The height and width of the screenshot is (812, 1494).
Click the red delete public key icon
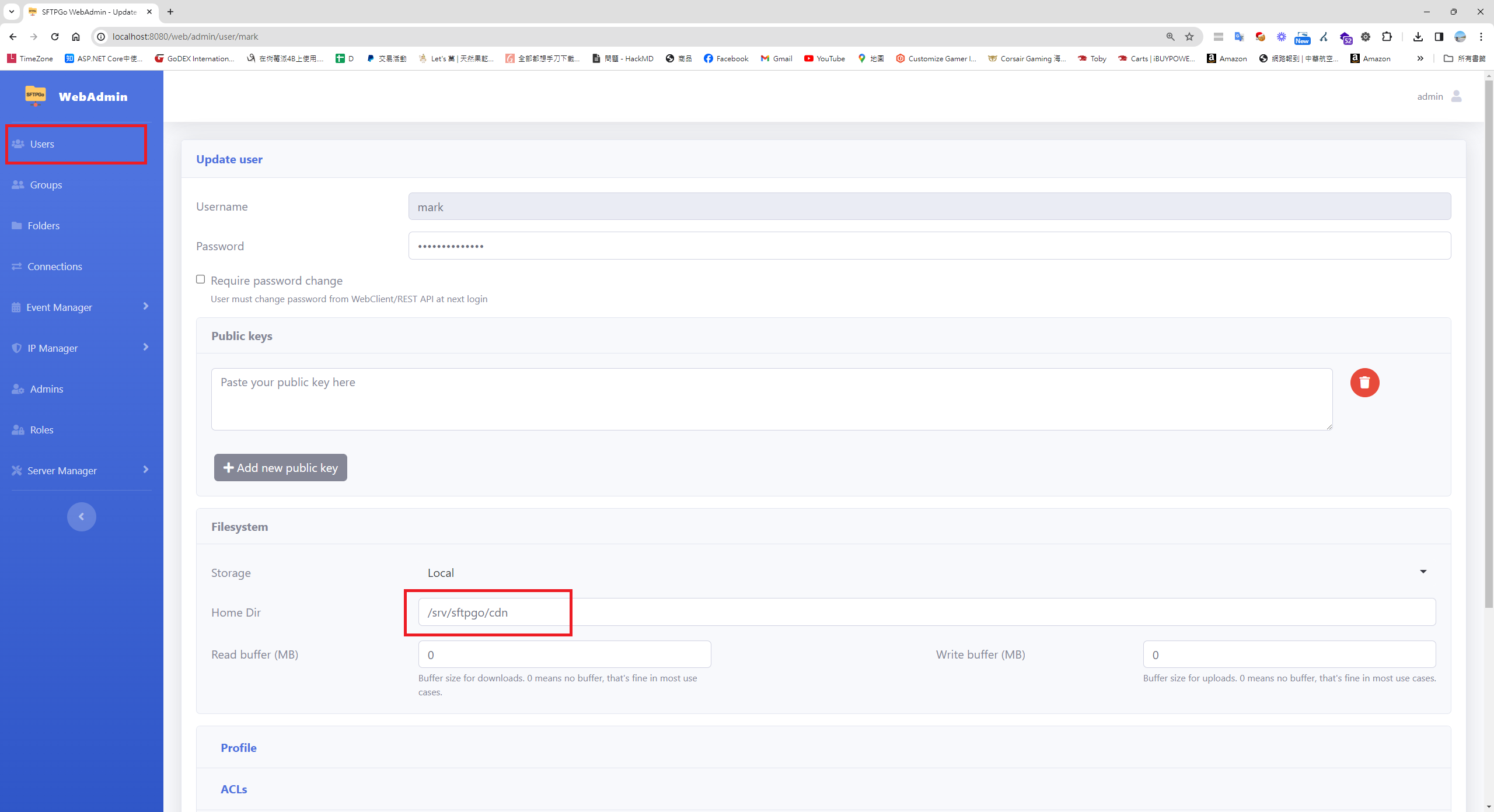pos(1364,383)
